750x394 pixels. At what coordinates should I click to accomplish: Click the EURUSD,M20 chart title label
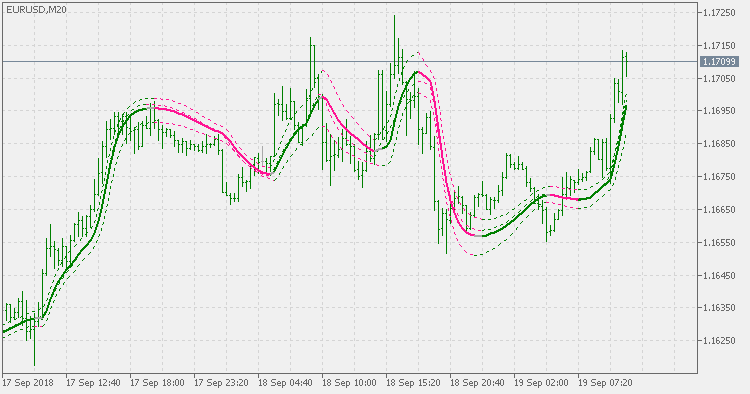36,10
